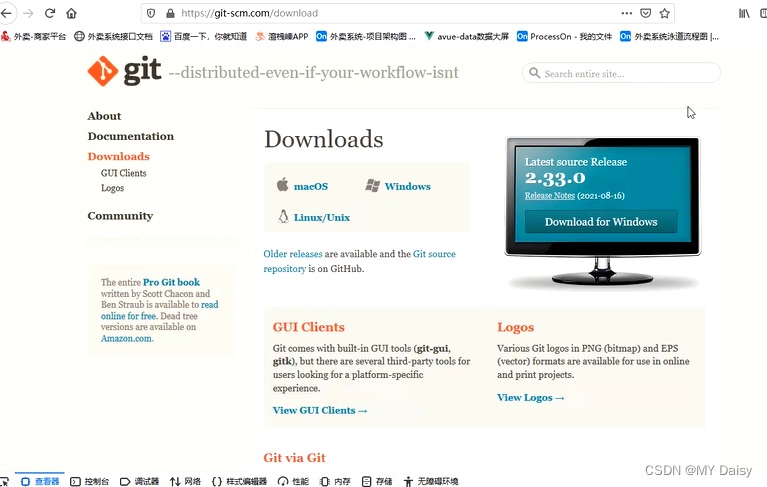Open Community in the sidebar

click(x=120, y=216)
